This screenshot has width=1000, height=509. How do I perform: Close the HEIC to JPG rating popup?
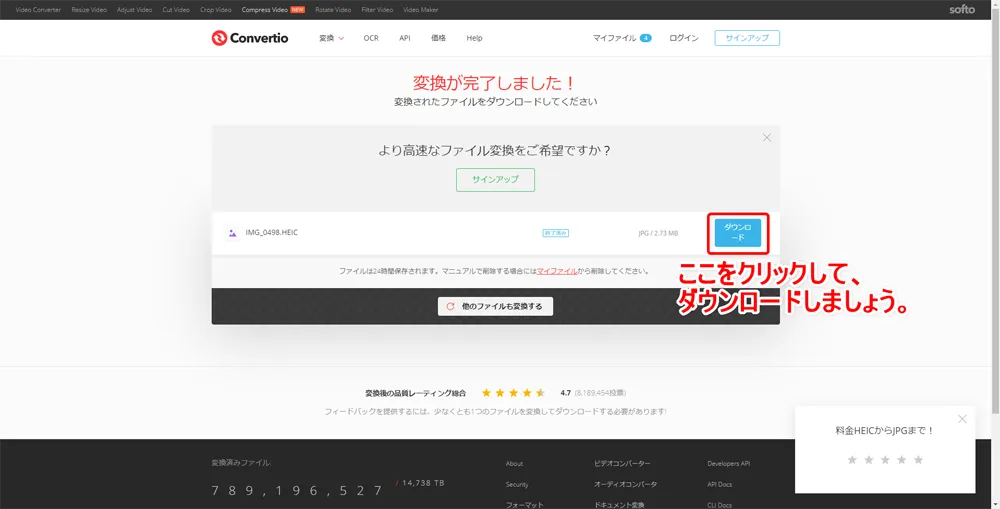(962, 419)
